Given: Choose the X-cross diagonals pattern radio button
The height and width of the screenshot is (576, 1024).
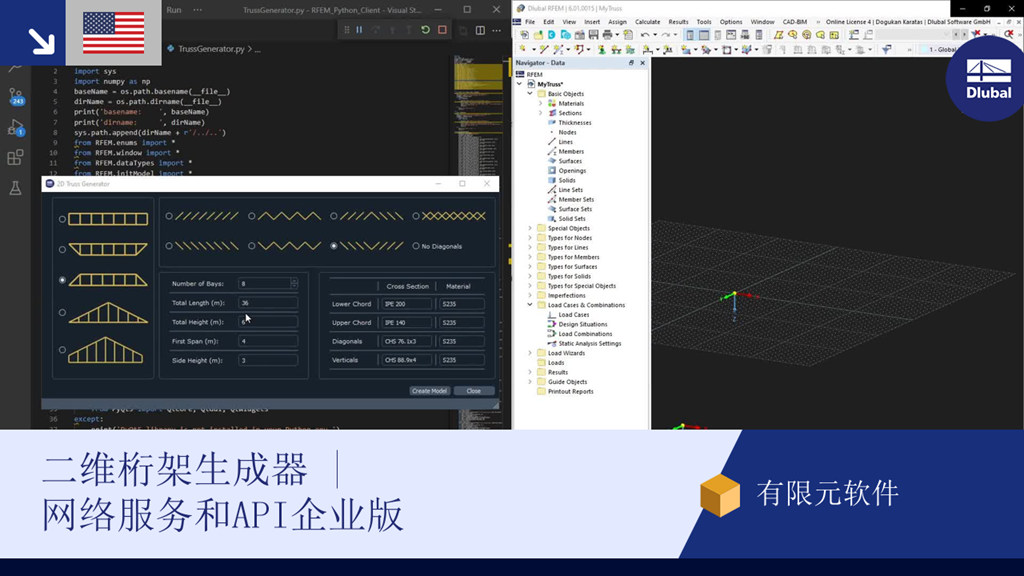Looking at the screenshot, I should [x=416, y=216].
